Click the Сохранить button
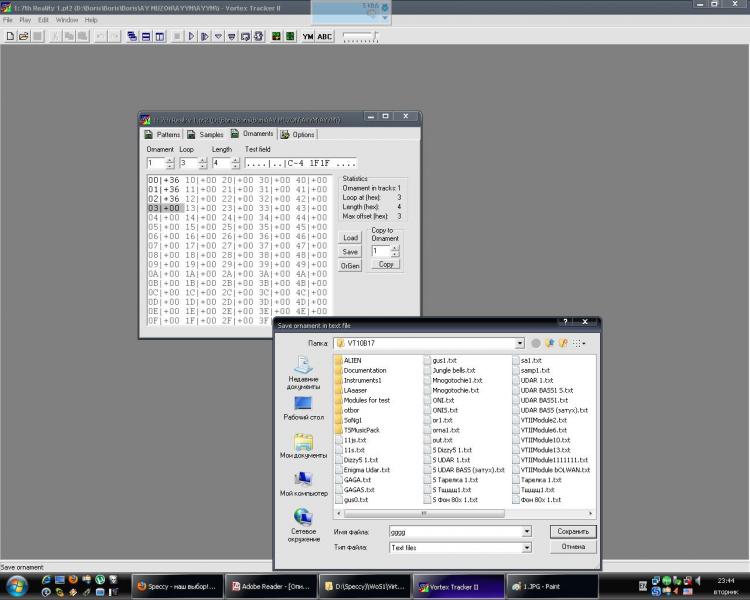 click(x=573, y=532)
